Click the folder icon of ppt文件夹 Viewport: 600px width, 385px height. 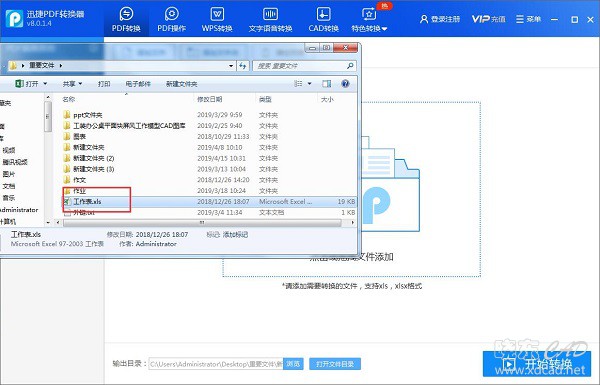67,114
